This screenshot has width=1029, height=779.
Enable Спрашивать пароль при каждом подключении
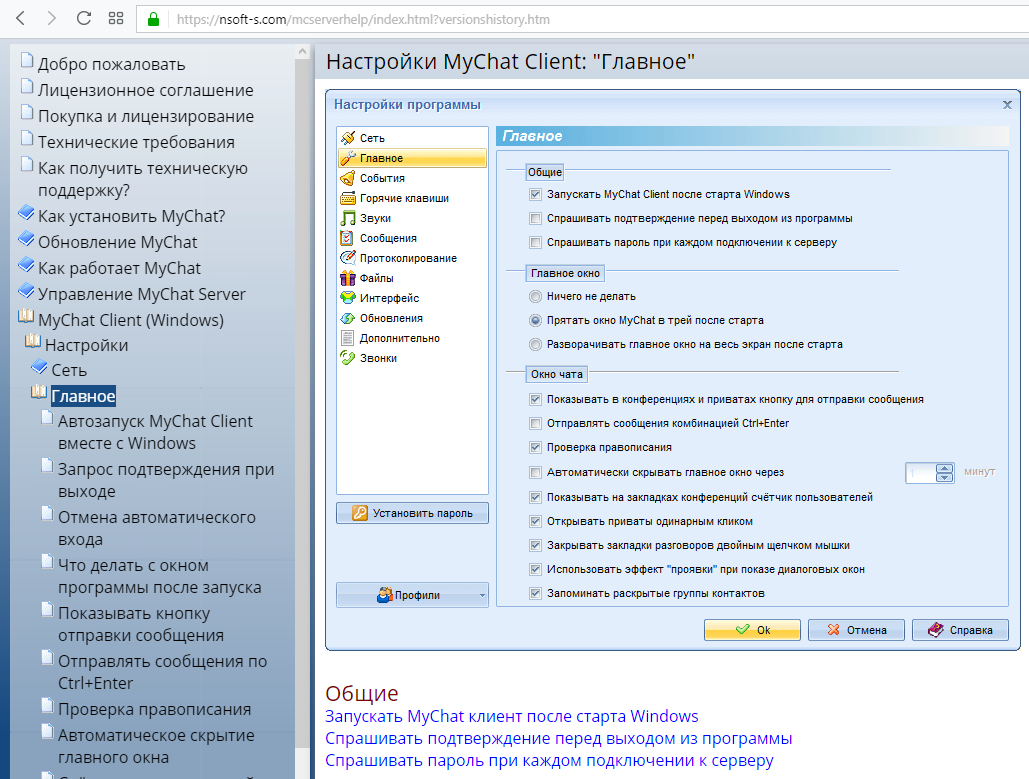click(x=536, y=242)
